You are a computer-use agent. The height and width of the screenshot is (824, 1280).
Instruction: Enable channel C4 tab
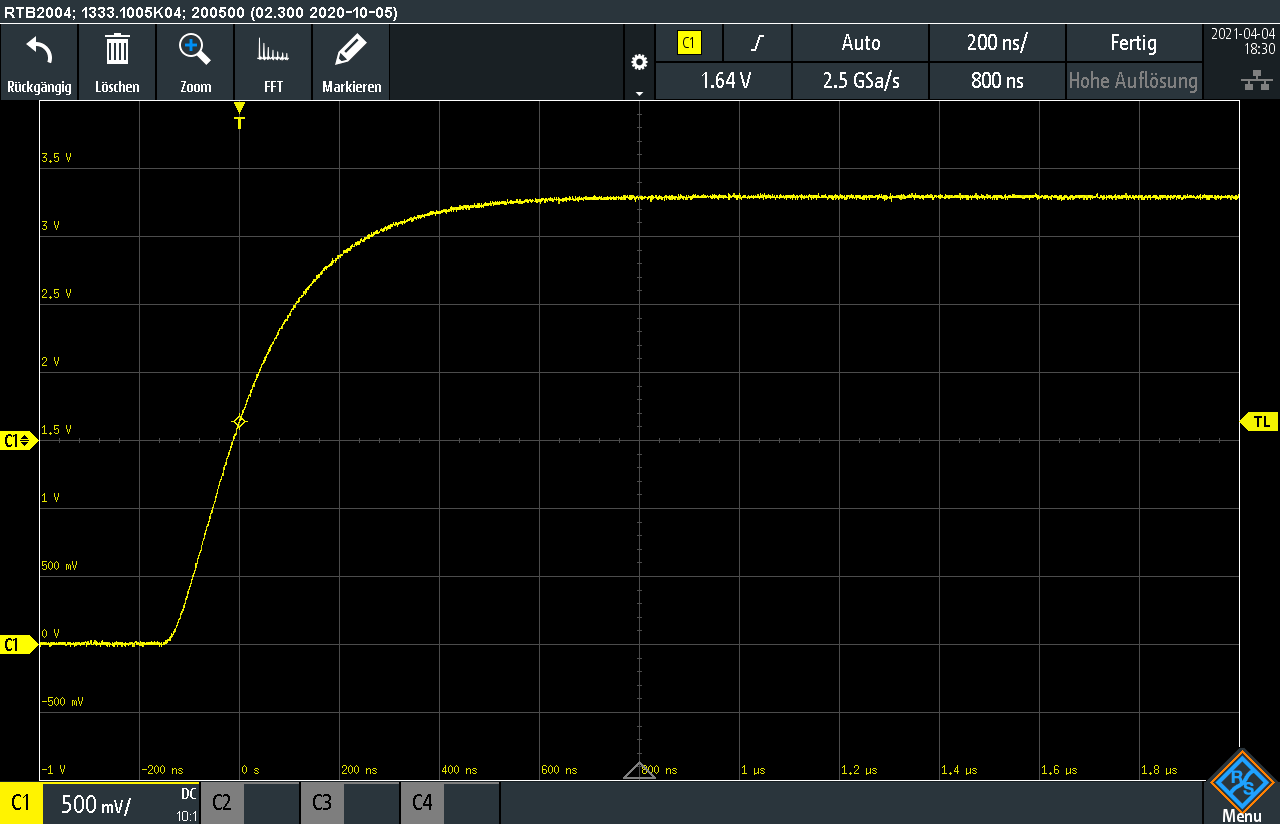pyautogui.click(x=422, y=802)
